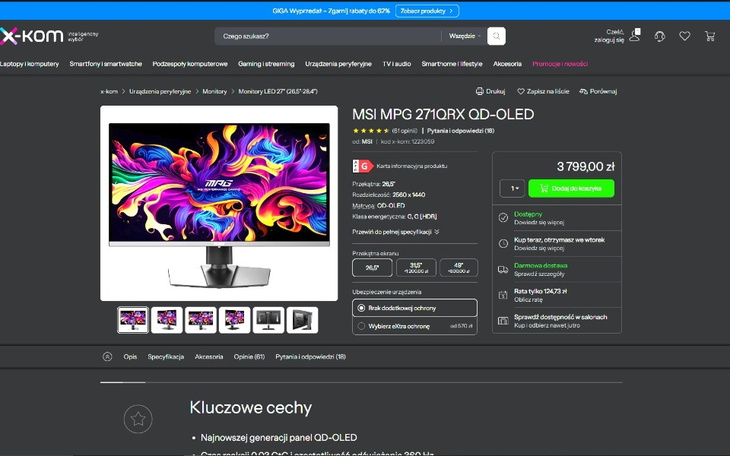Open Akcesoria menu in top navigation

coord(507,64)
